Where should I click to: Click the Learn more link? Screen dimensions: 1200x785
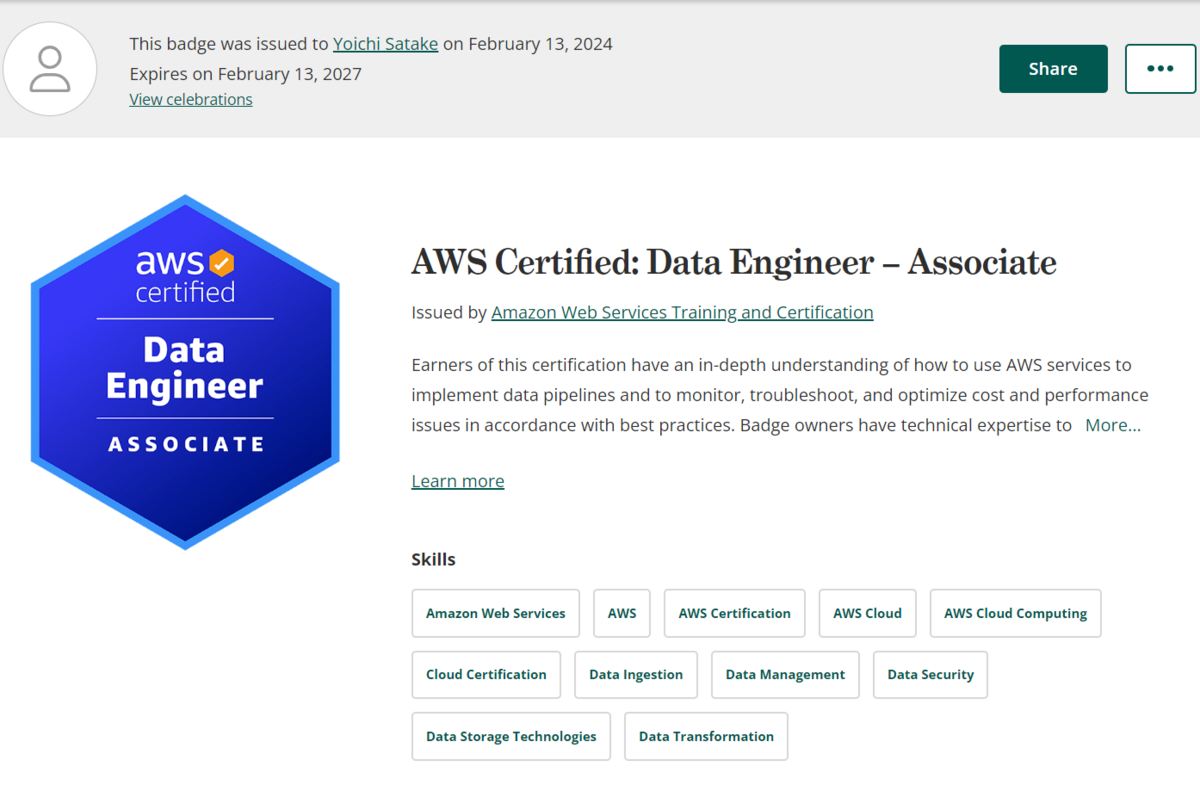[457, 481]
